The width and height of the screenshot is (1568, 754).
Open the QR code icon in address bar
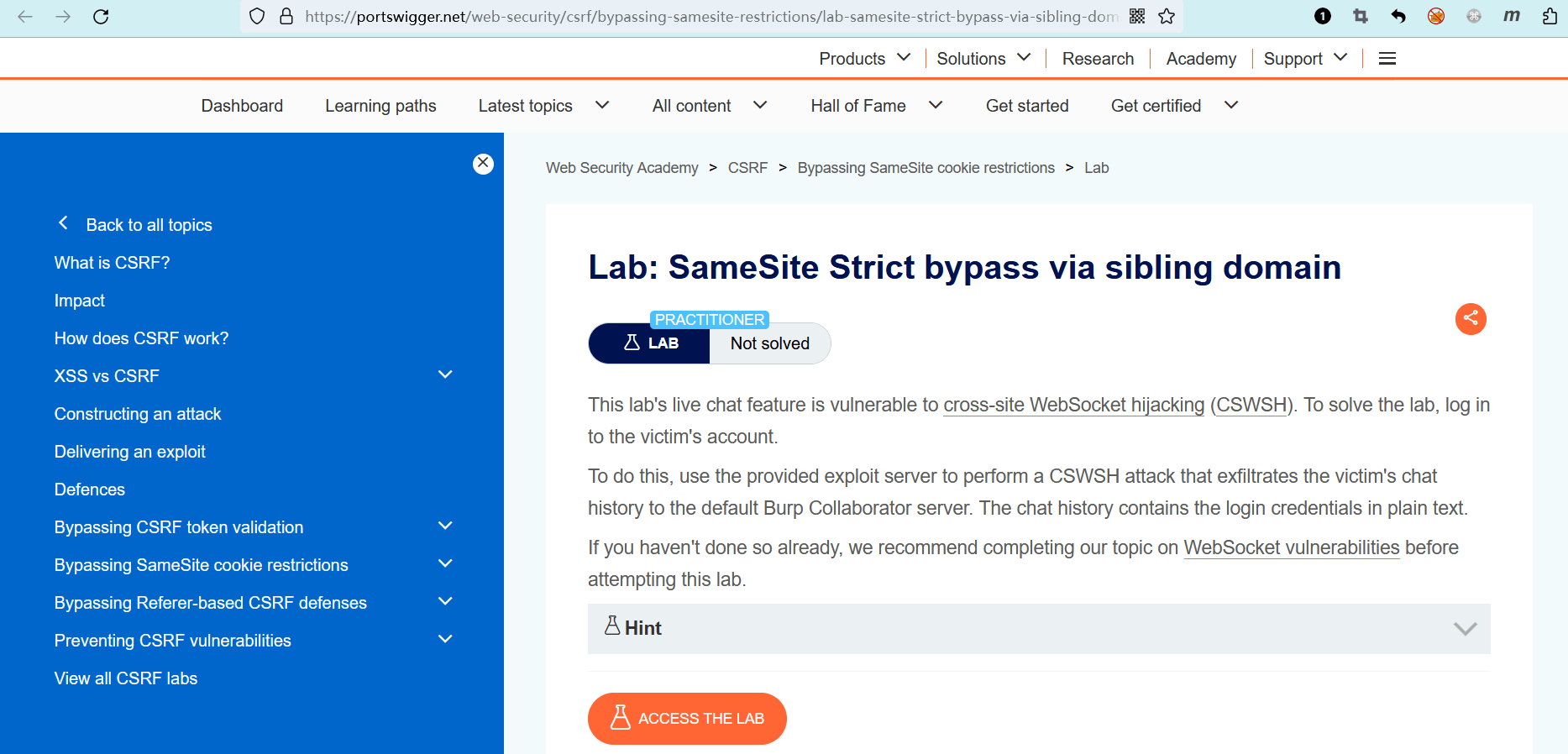coord(1137,16)
